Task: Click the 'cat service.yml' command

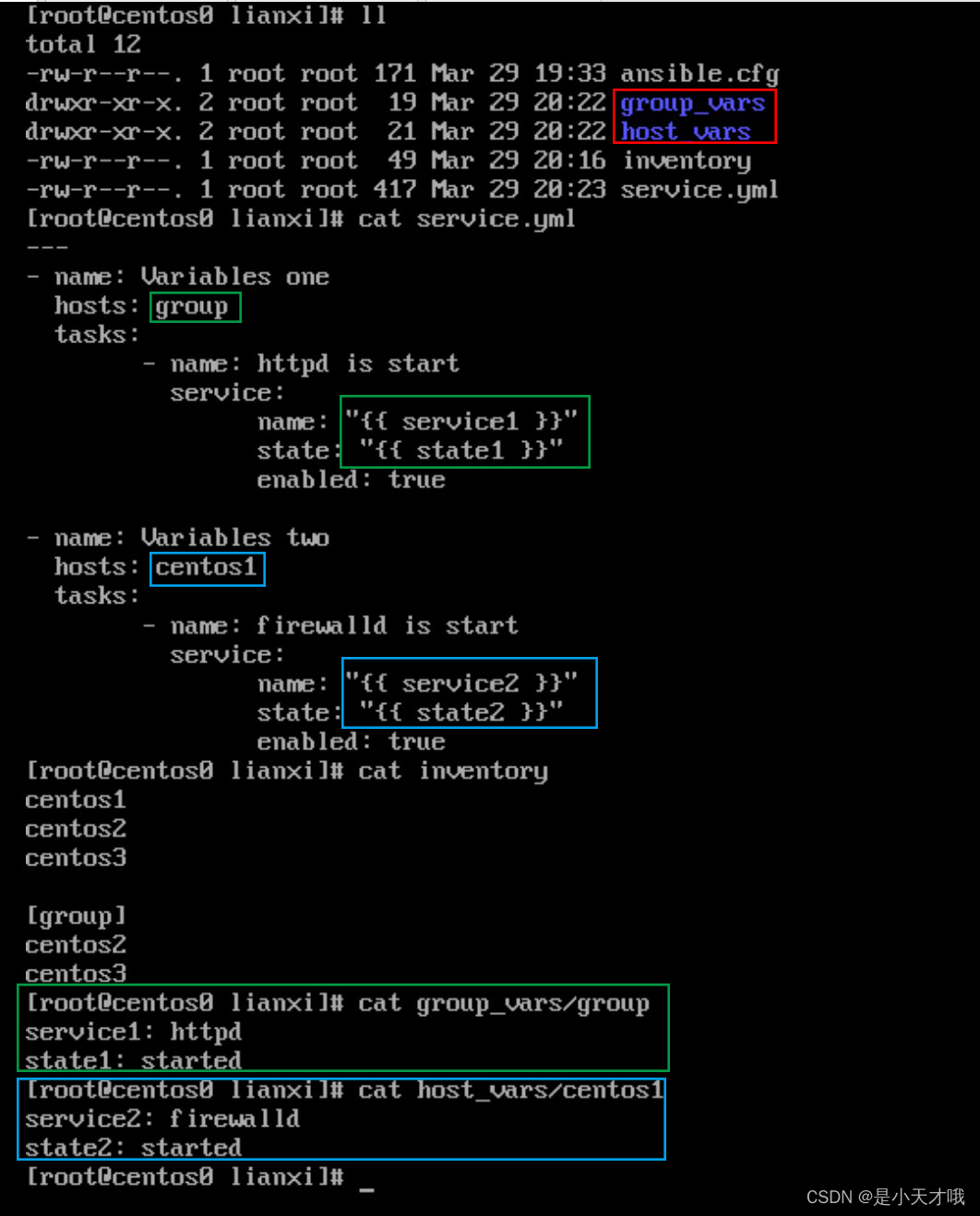Action: click(x=466, y=220)
